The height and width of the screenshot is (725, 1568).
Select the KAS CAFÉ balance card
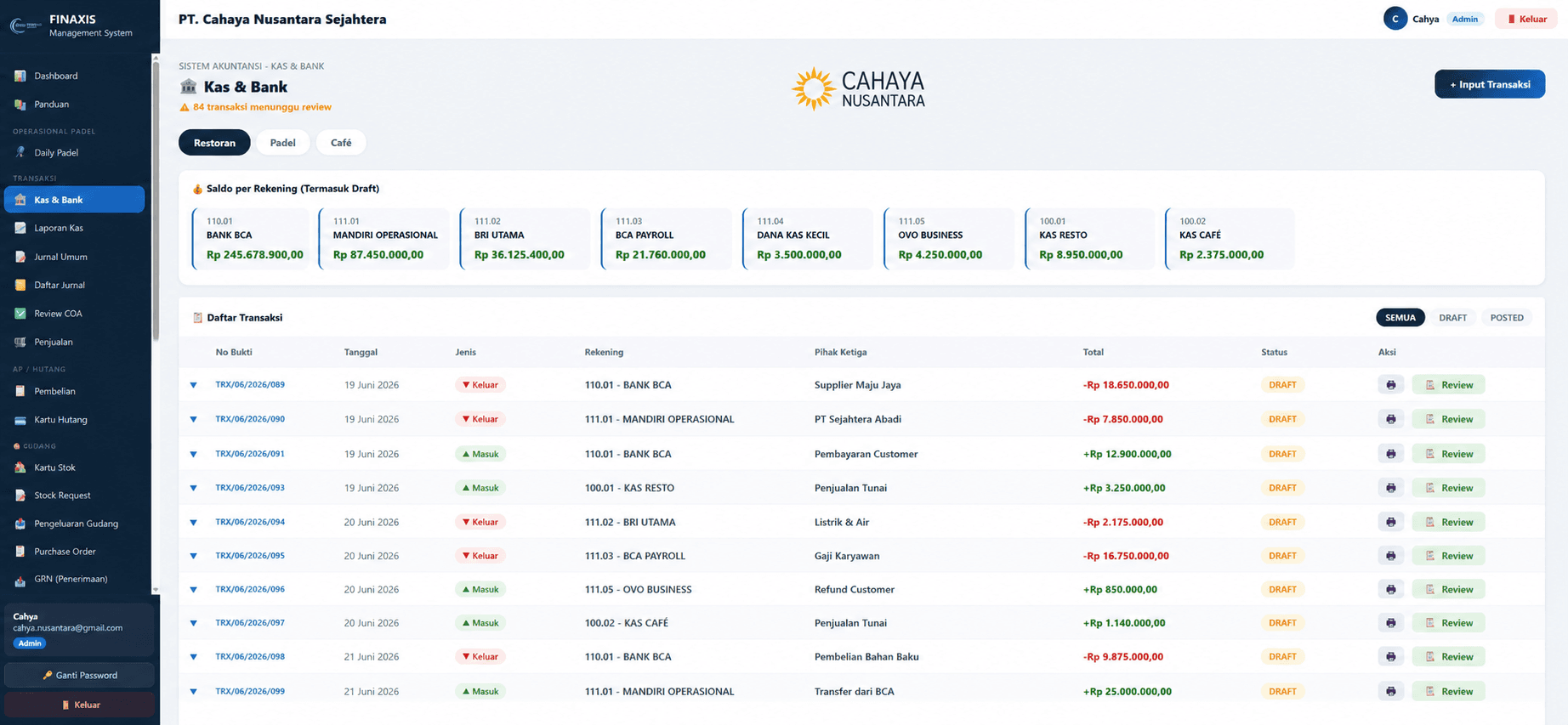[x=1230, y=239]
